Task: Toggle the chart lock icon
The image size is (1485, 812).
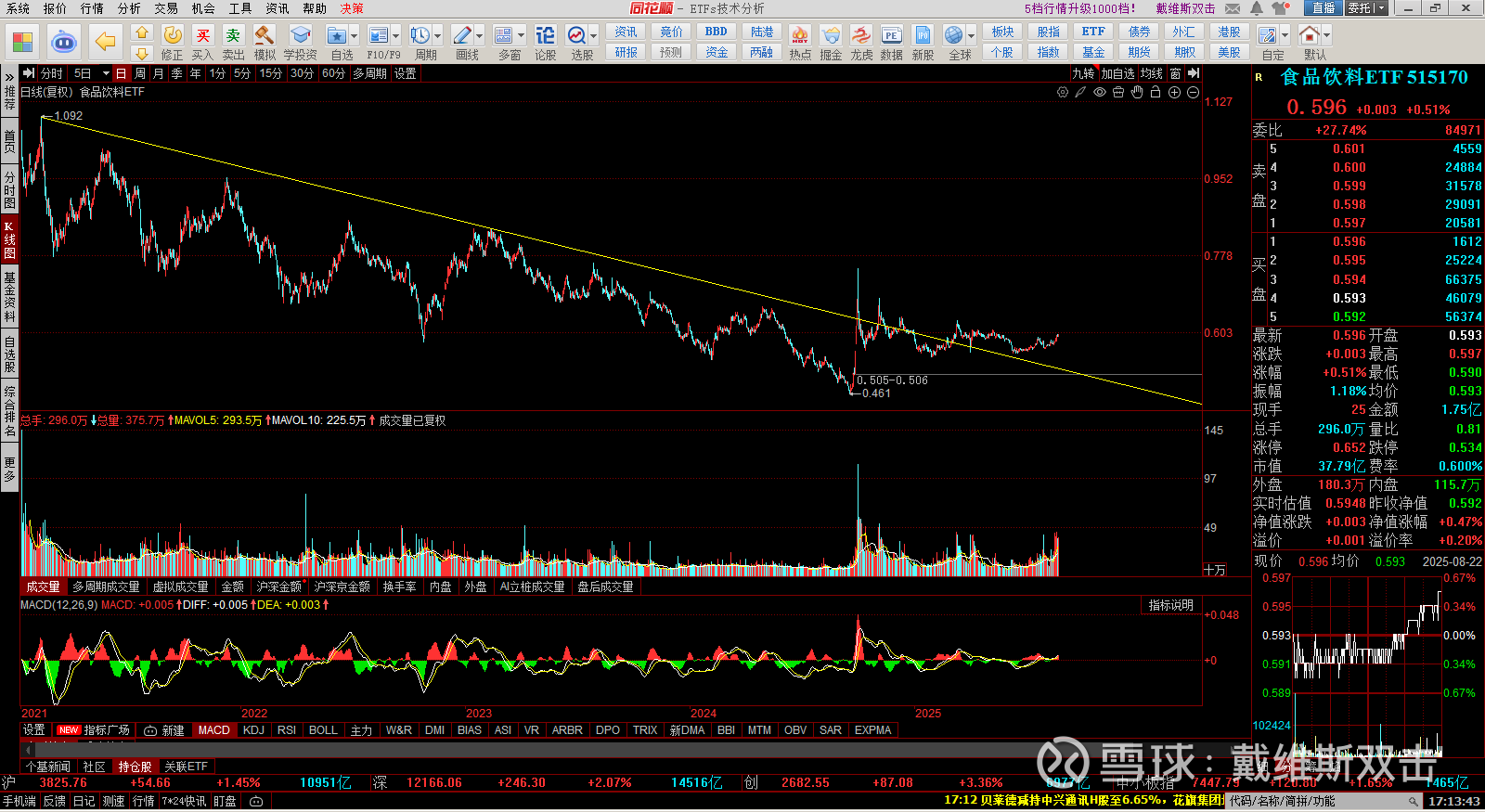Action: point(1156,92)
